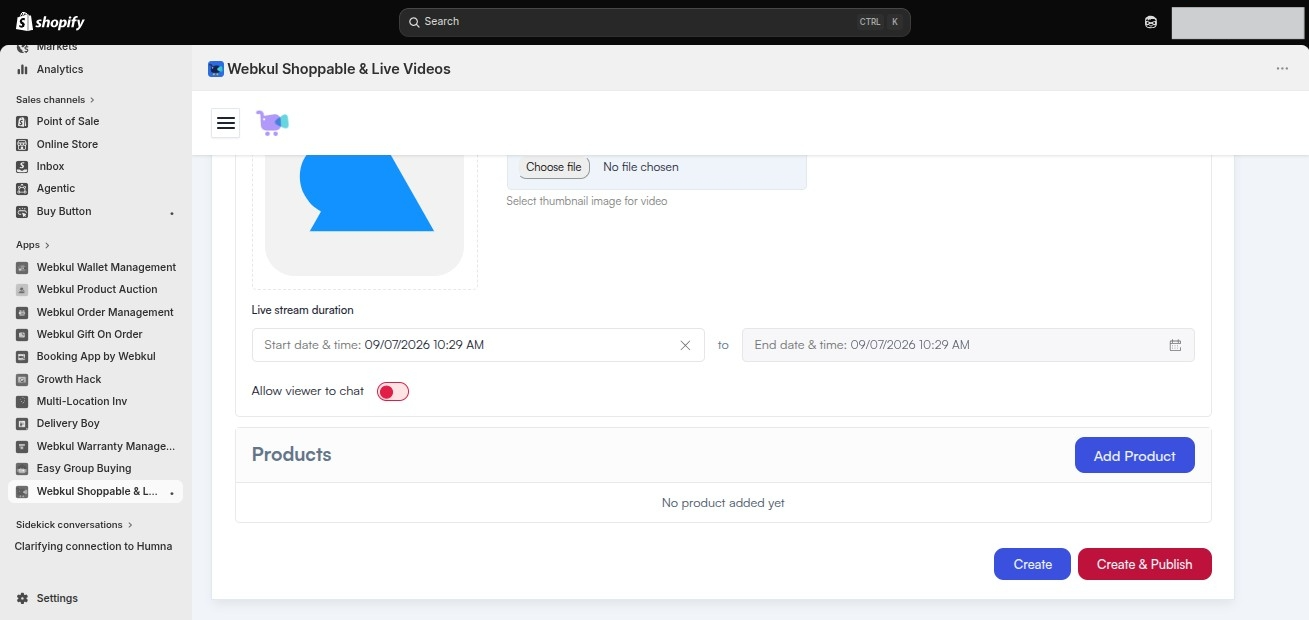1309x620 pixels.
Task: Click the pin dot beside Buy Button
Action: (x=172, y=213)
